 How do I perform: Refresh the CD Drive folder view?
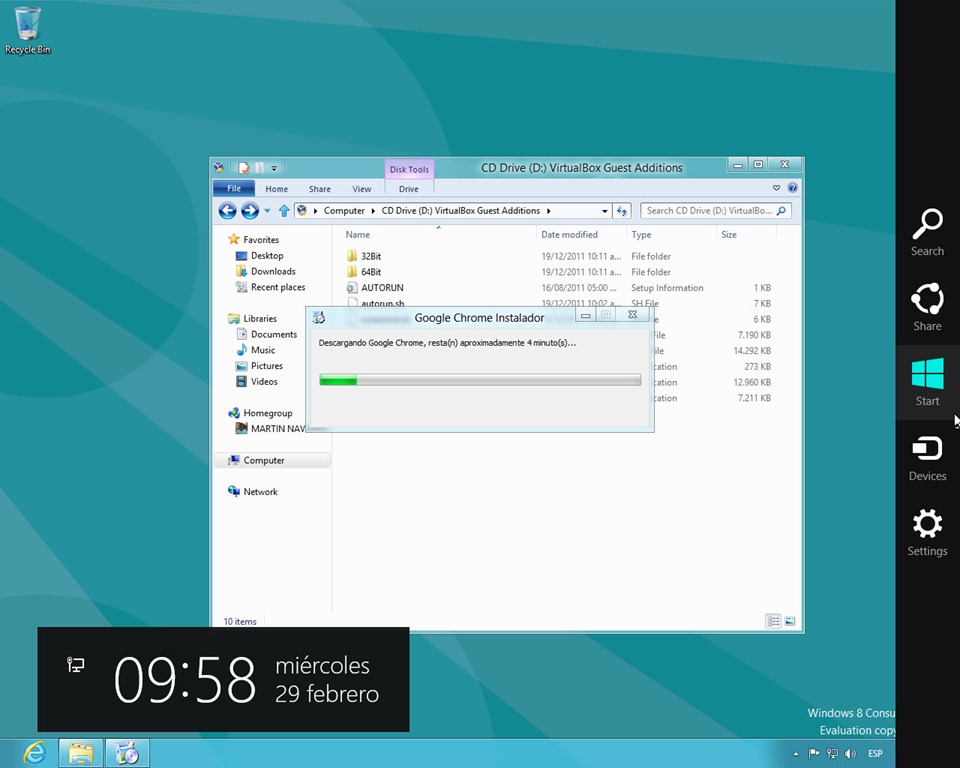[x=622, y=211]
